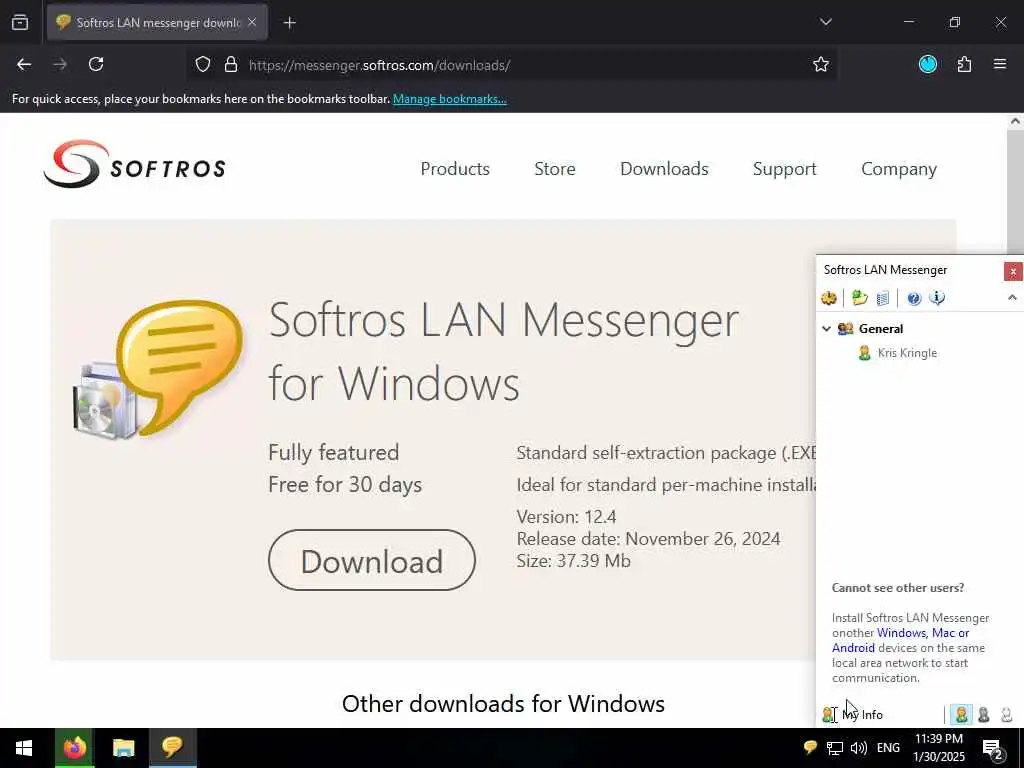Follow the Windows link in Messenger hint
Screen dimensions: 1024x768
pos(901,633)
